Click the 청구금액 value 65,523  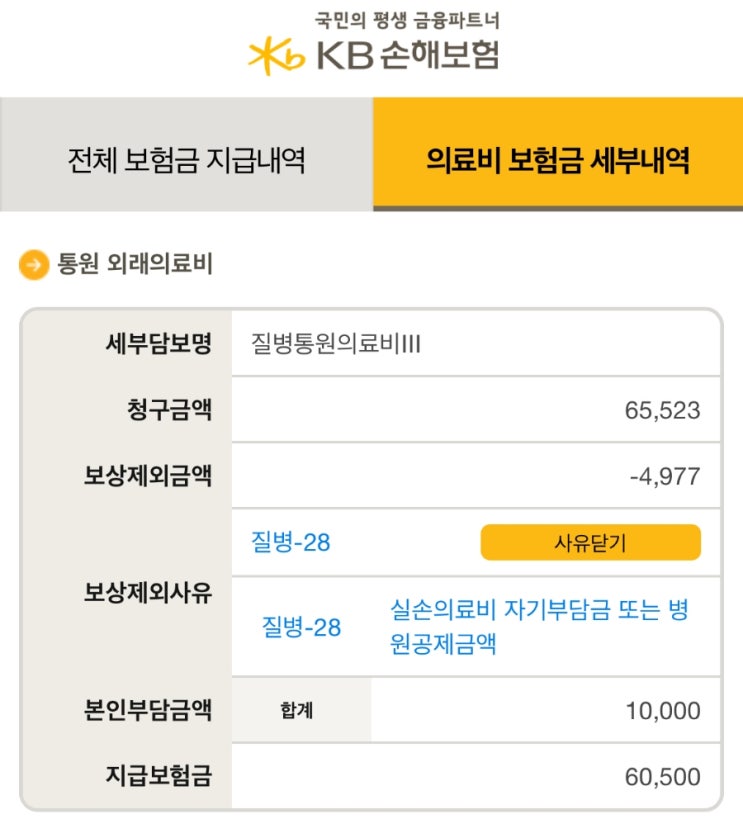(663, 411)
